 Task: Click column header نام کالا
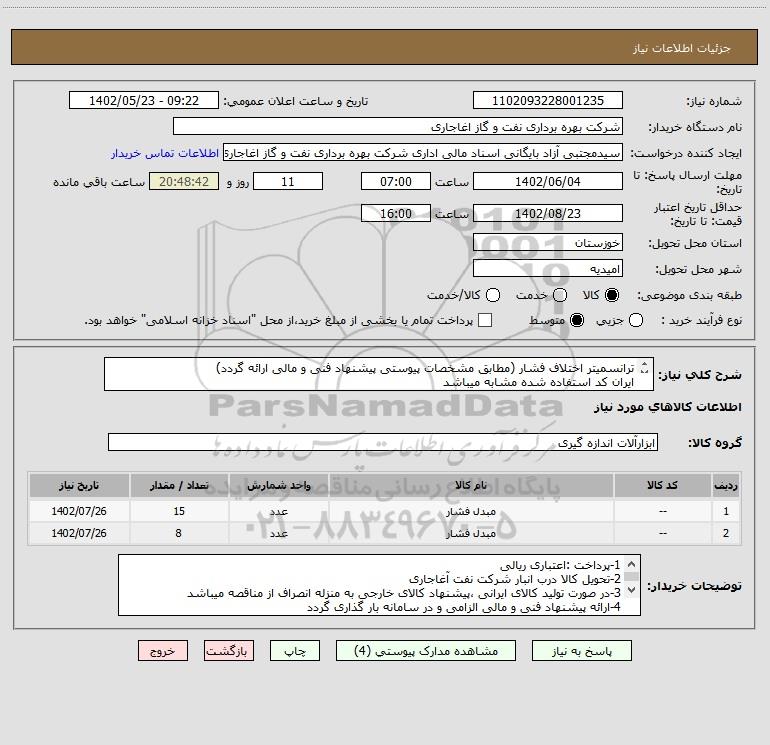(x=471, y=485)
